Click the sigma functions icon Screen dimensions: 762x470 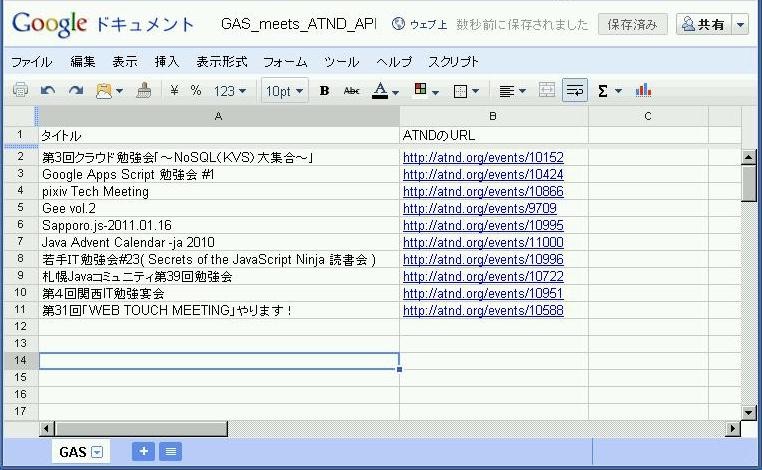coord(603,91)
